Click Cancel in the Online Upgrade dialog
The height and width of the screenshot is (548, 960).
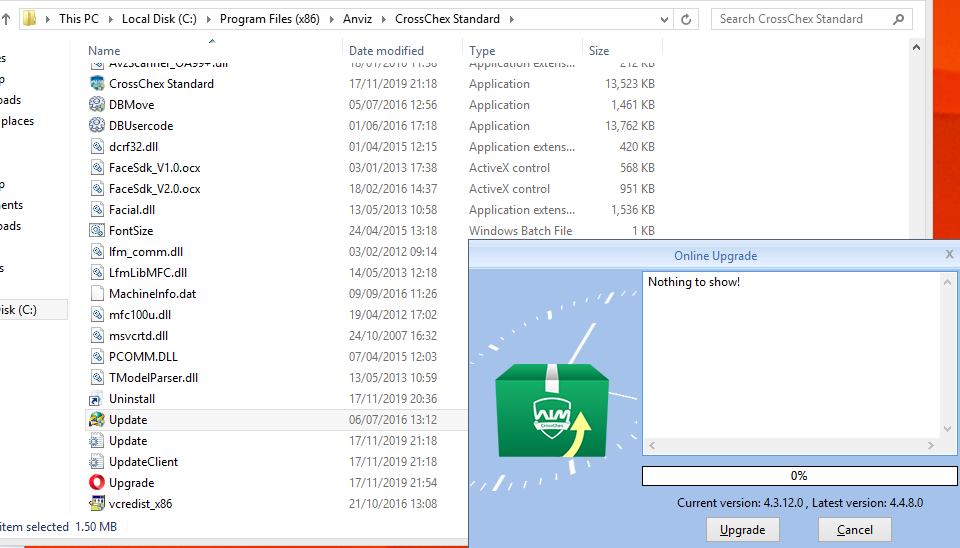coord(855,530)
